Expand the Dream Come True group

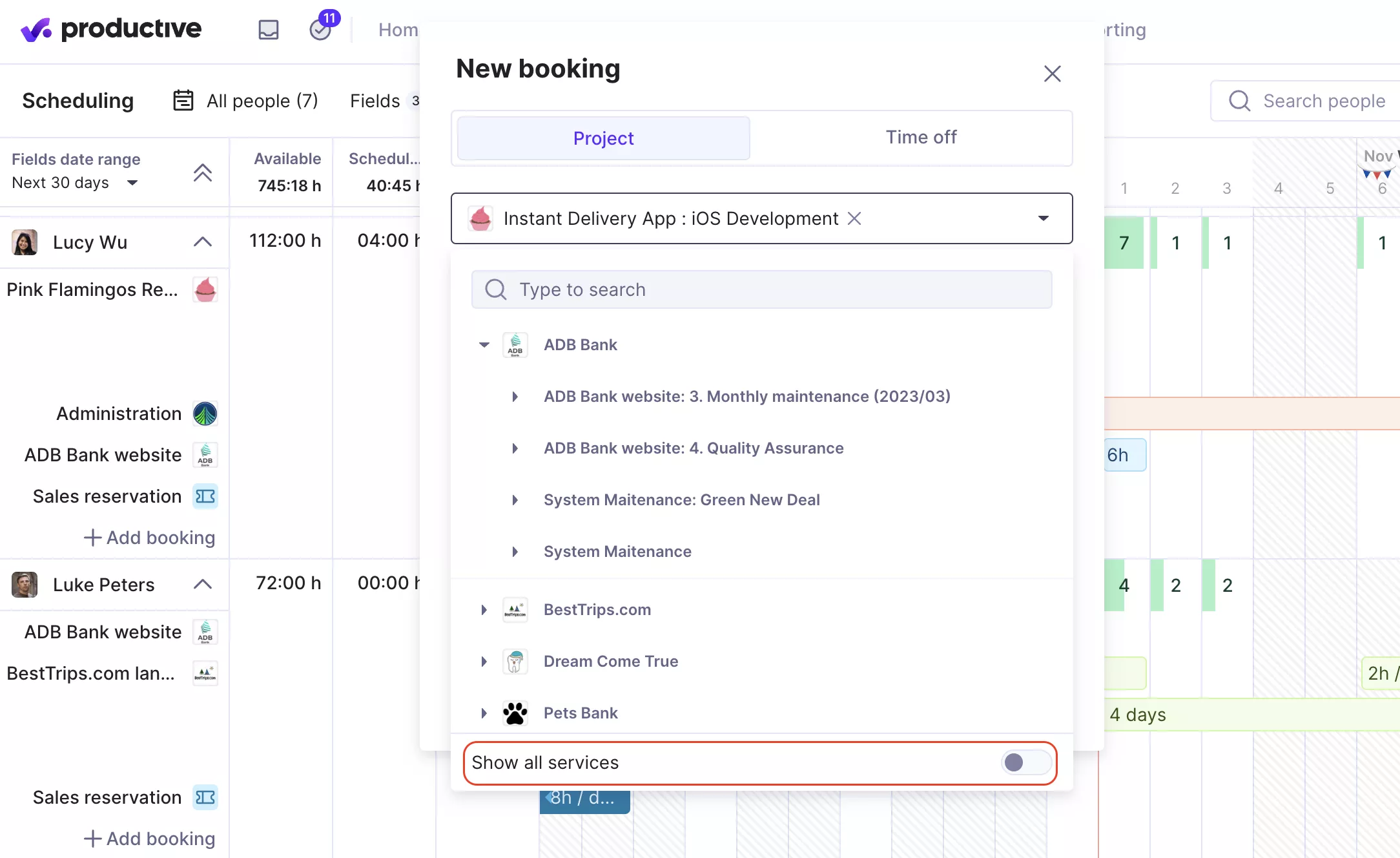click(x=484, y=662)
